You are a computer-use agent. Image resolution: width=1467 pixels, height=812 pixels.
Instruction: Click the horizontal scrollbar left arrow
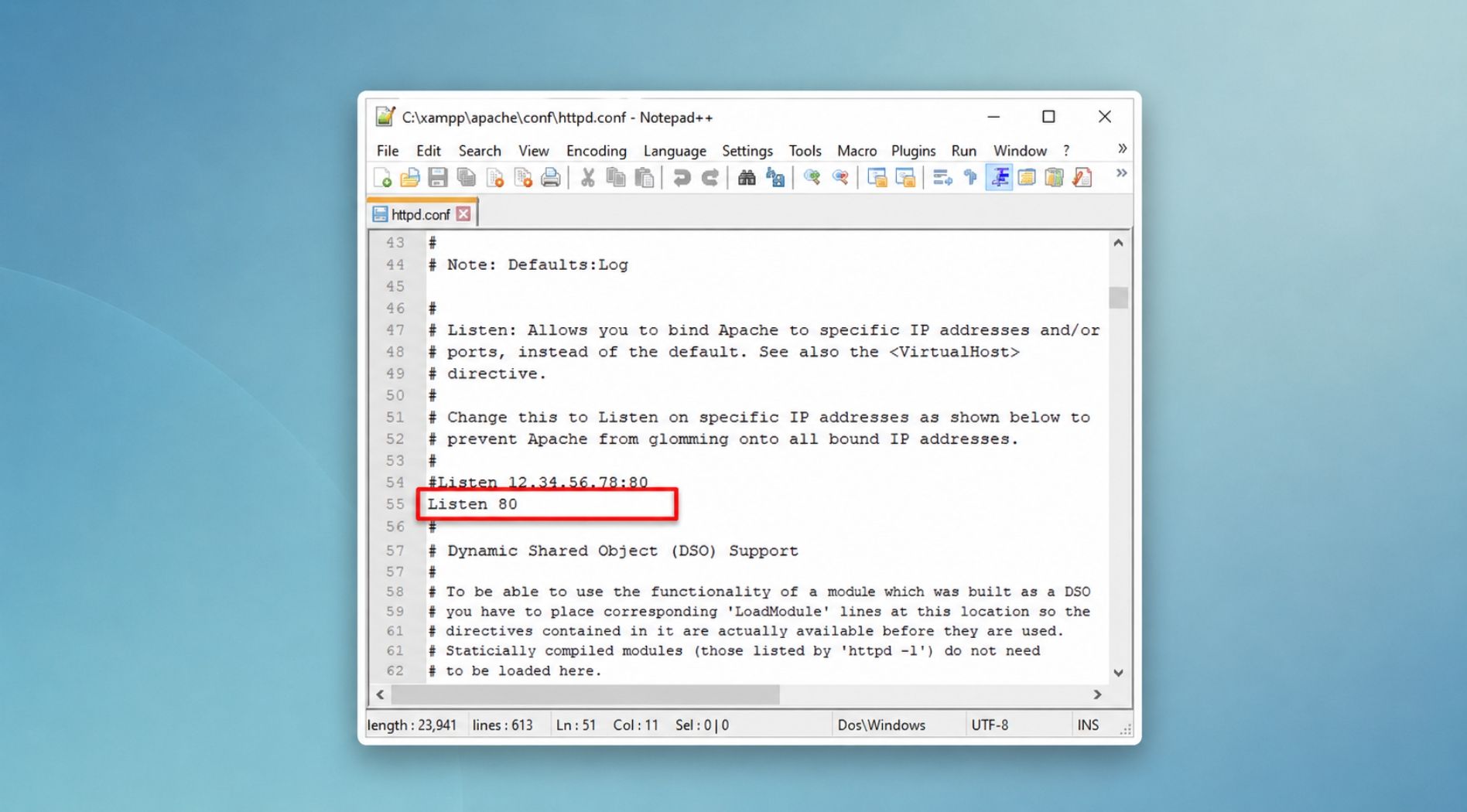pos(380,694)
